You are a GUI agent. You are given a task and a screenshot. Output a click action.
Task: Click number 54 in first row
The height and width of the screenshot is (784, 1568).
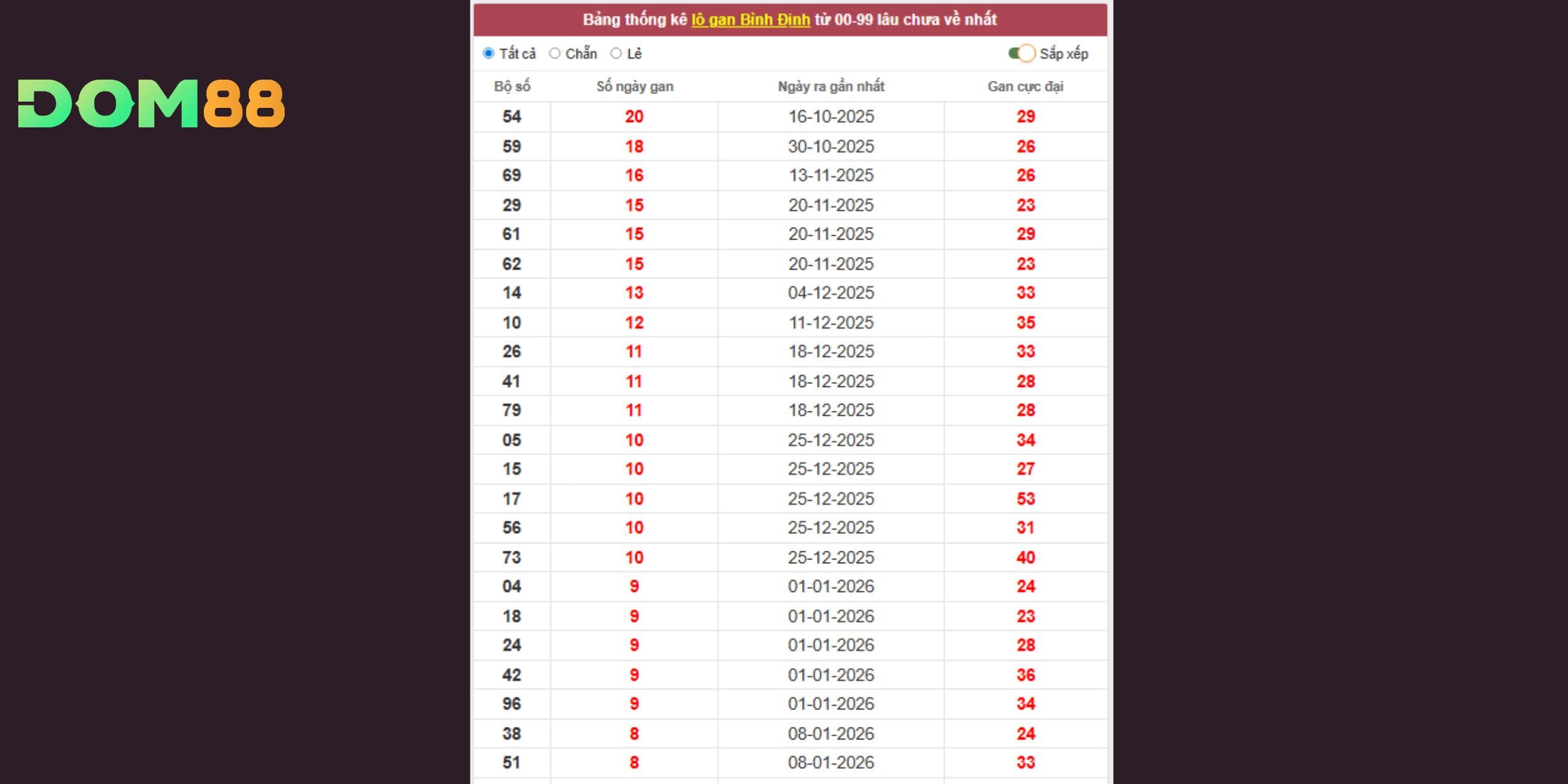pyautogui.click(x=512, y=117)
